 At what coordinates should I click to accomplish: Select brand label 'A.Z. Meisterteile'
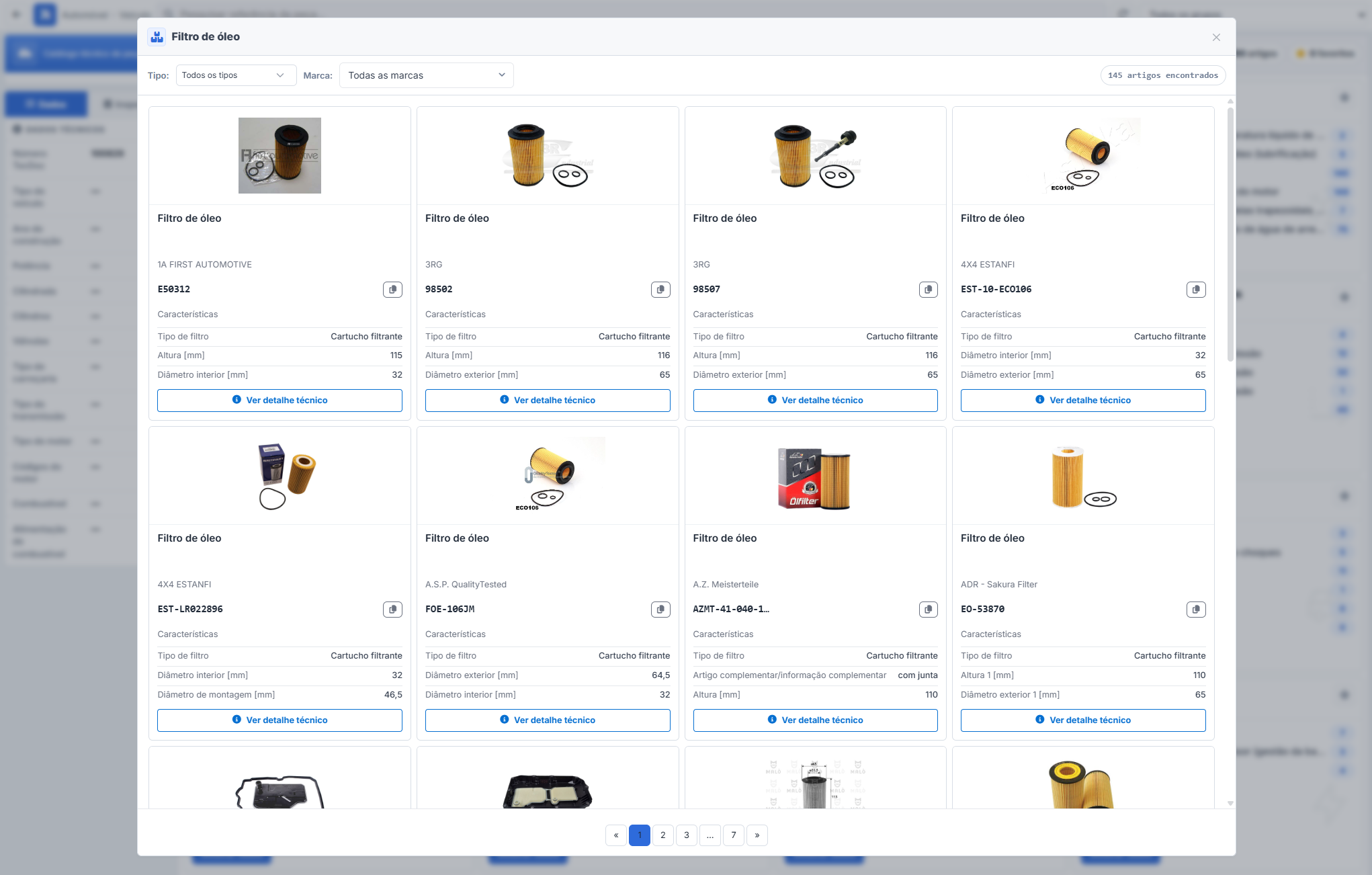(x=726, y=585)
